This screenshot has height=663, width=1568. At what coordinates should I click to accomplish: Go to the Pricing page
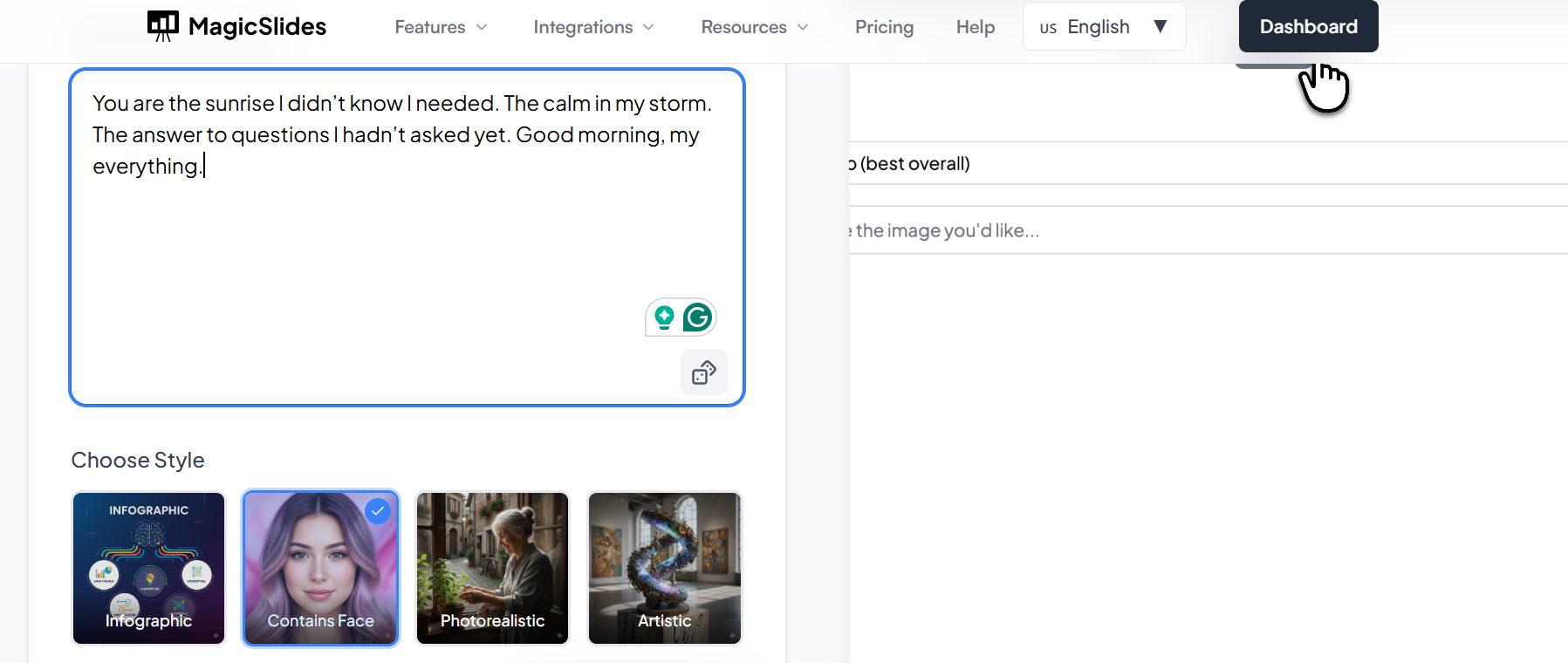(884, 27)
